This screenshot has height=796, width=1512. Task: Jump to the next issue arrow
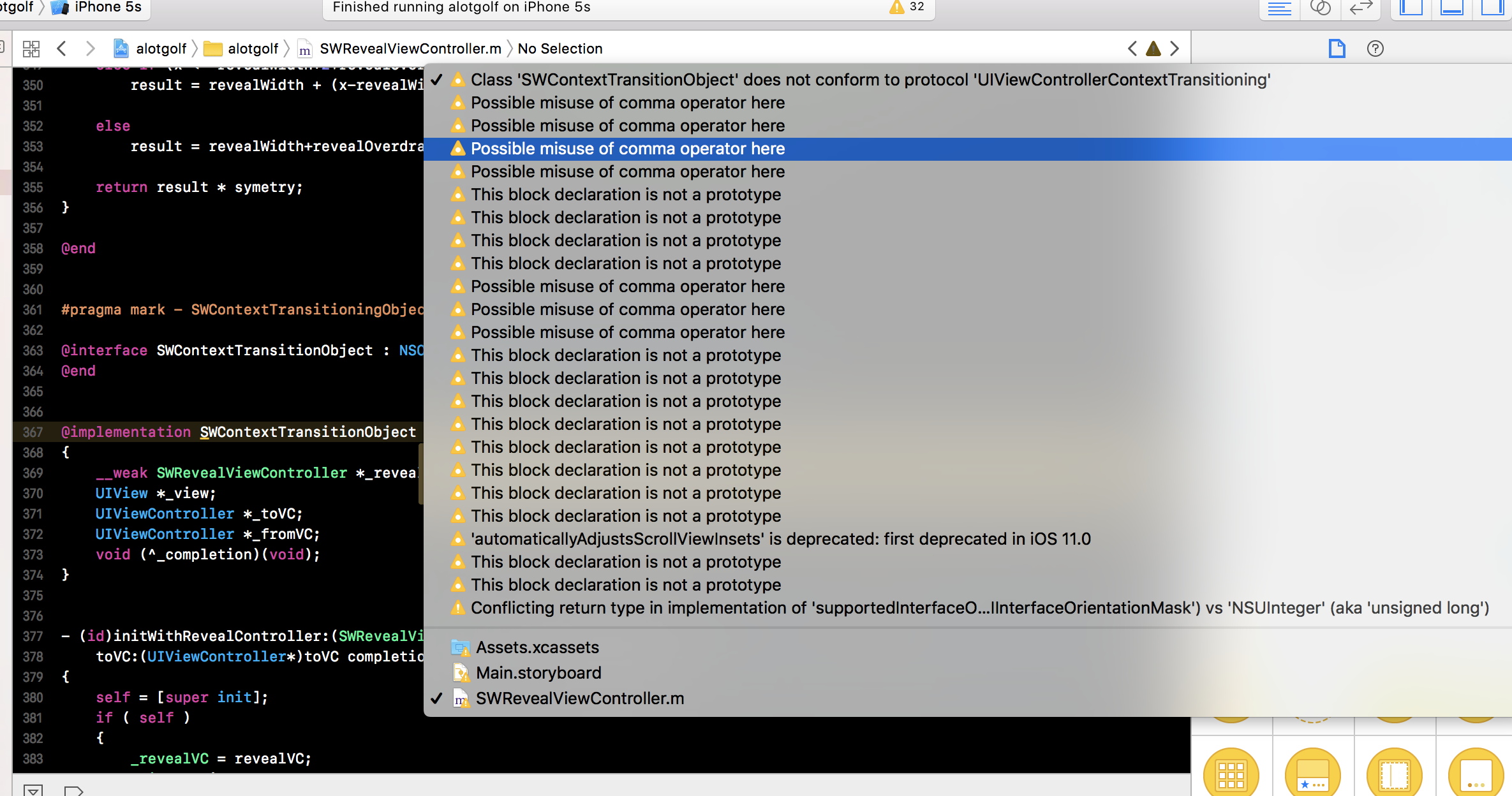1175,48
